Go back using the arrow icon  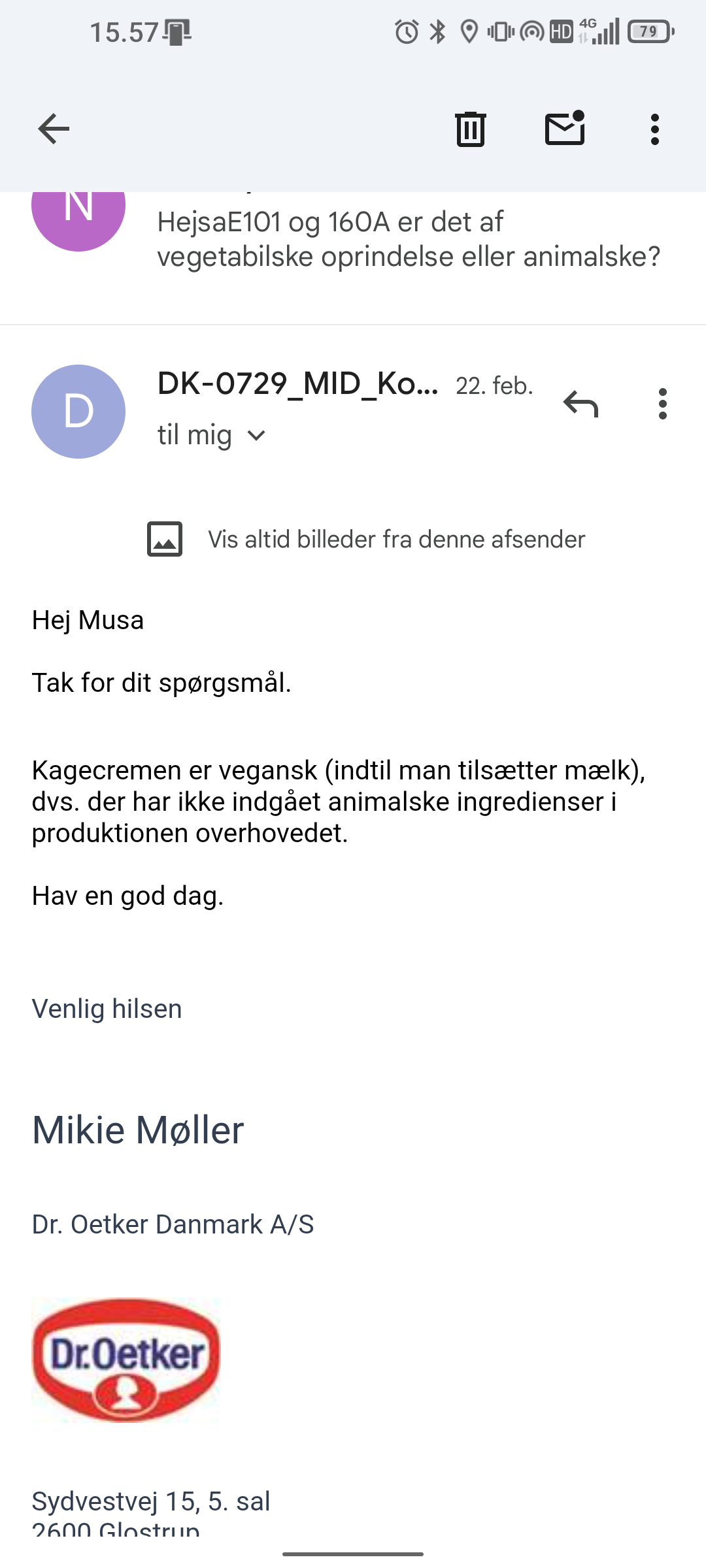[54, 129]
